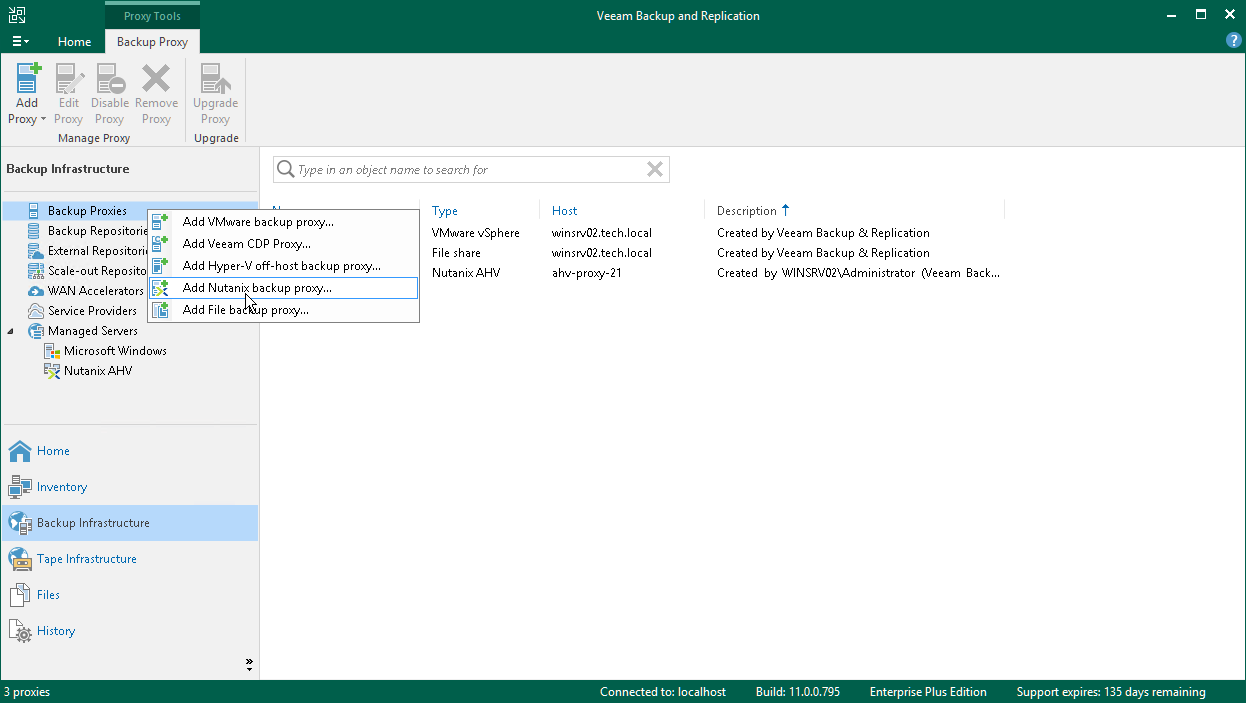The image size is (1246, 703).
Task: Select the External Repositories tree node icon
Action: (34, 251)
